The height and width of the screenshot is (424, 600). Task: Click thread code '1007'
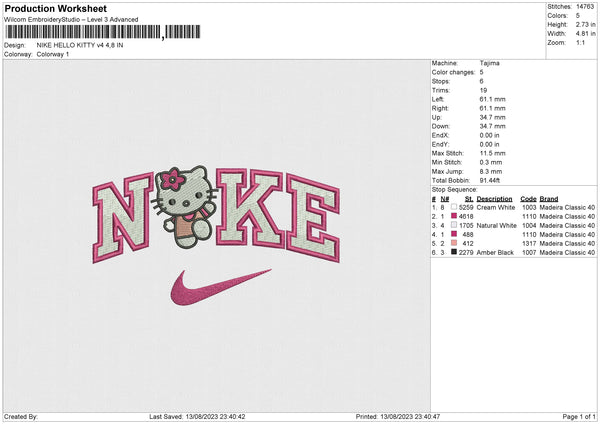click(x=529, y=253)
